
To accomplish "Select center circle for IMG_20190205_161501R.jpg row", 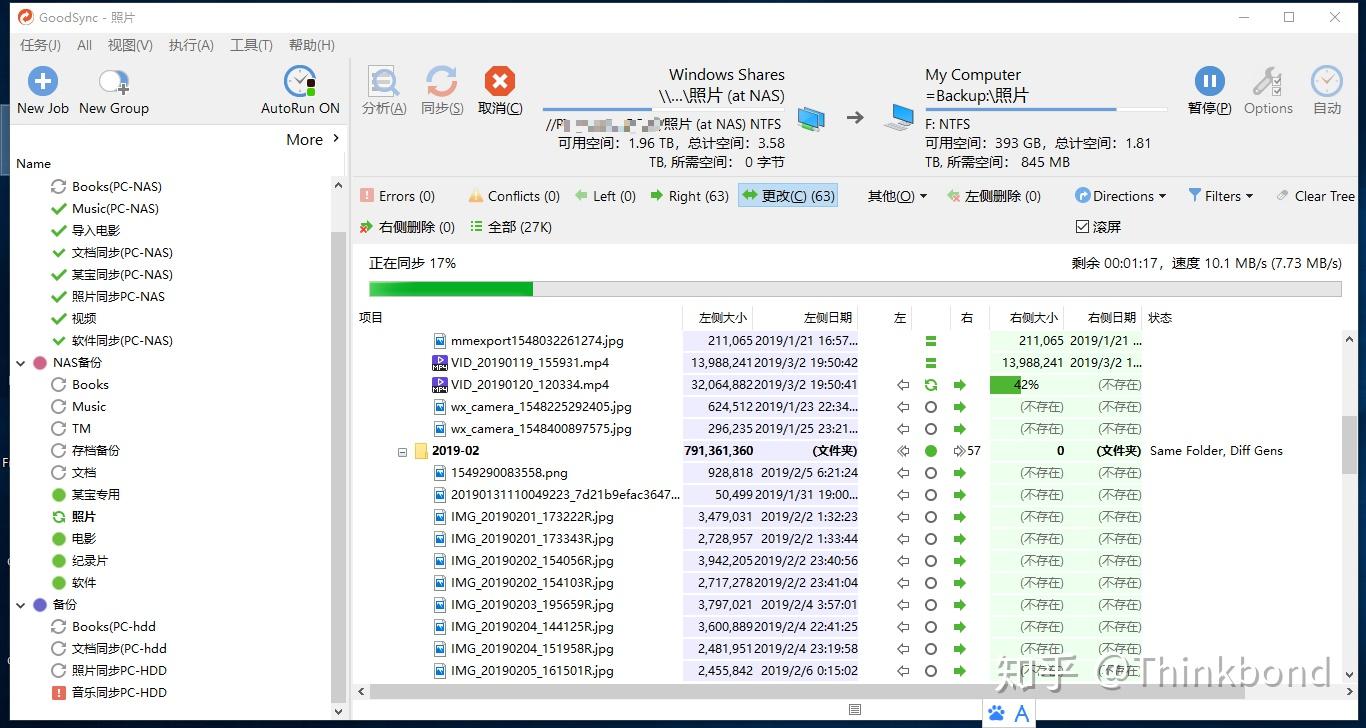I will pyautogui.click(x=931, y=671).
